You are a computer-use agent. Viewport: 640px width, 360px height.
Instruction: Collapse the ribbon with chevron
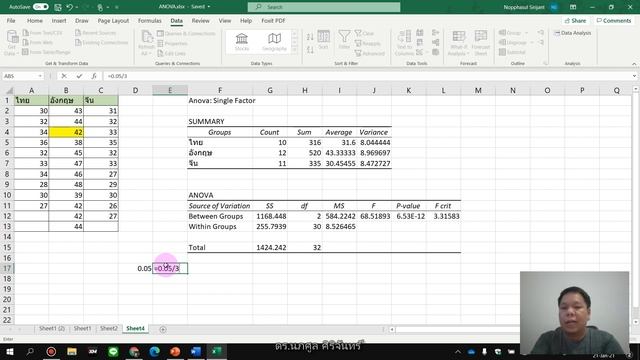(x=634, y=64)
